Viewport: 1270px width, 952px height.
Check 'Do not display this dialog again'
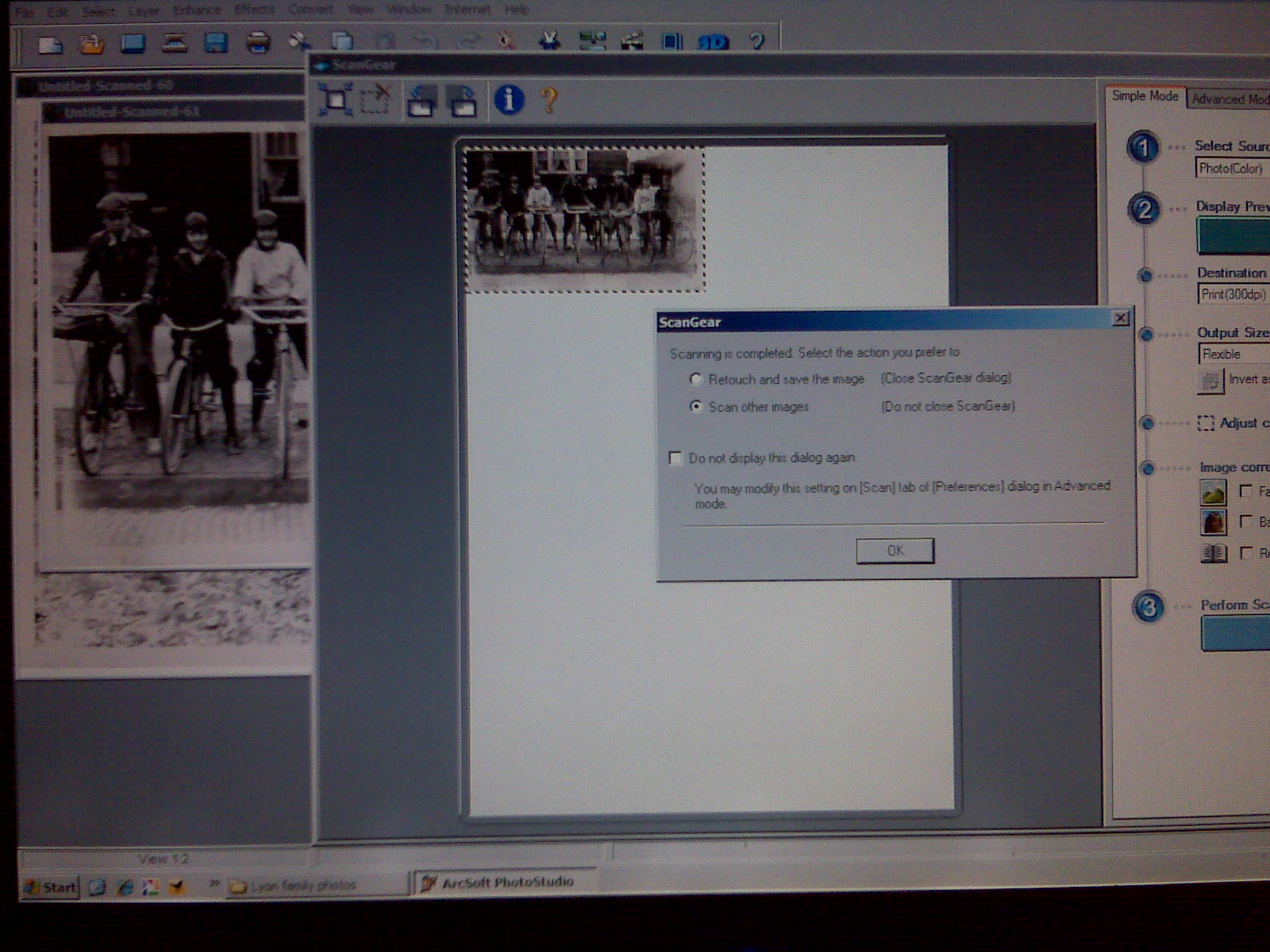(x=675, y=458)
